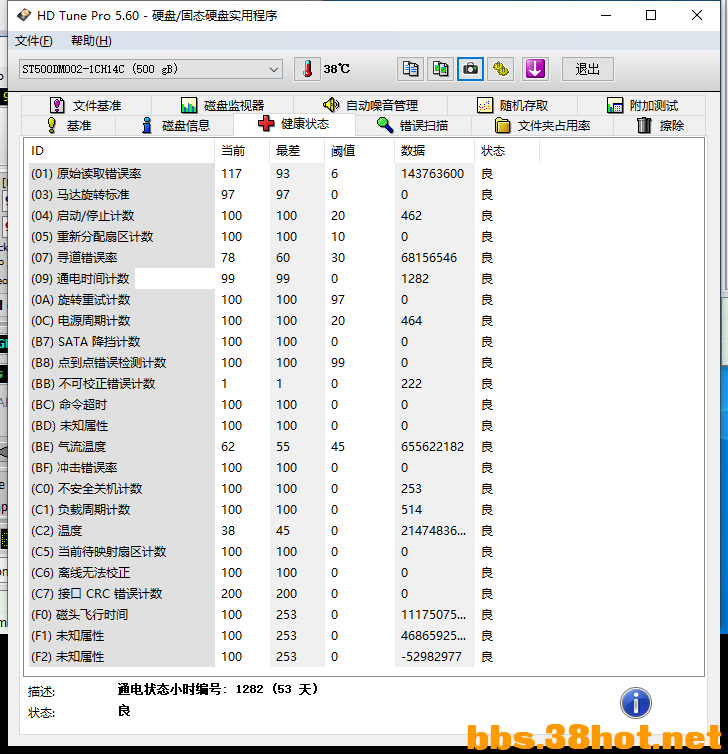Screen dimensions: 728x754
Task: Click data value 143763600
Action: click(x=432, y=174)
